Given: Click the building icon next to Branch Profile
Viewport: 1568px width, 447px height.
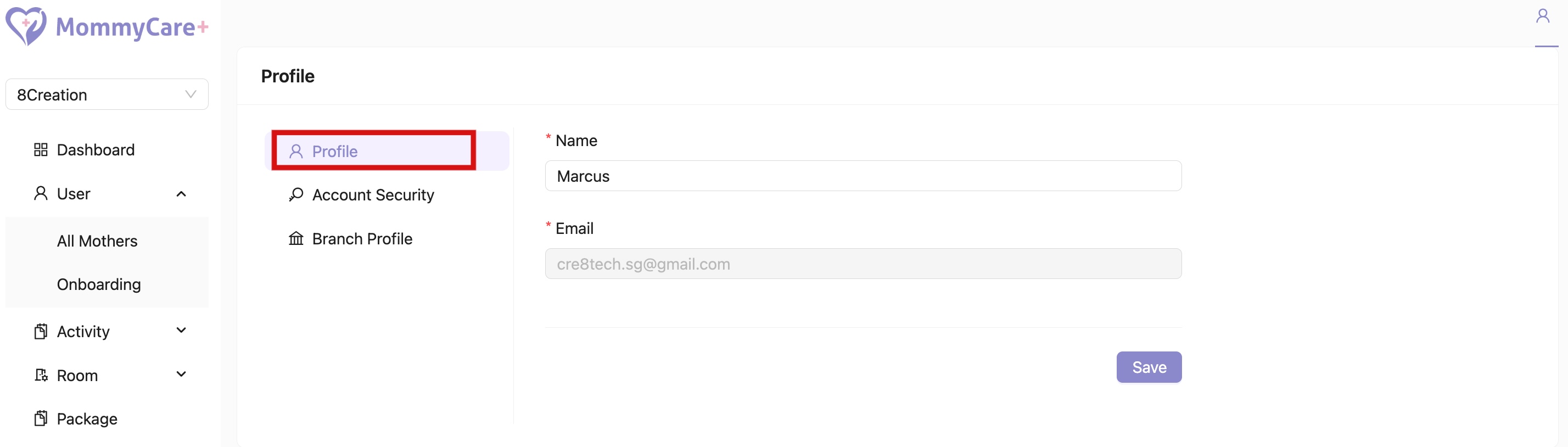Looking at the screenshot, I should pos(296,239).
